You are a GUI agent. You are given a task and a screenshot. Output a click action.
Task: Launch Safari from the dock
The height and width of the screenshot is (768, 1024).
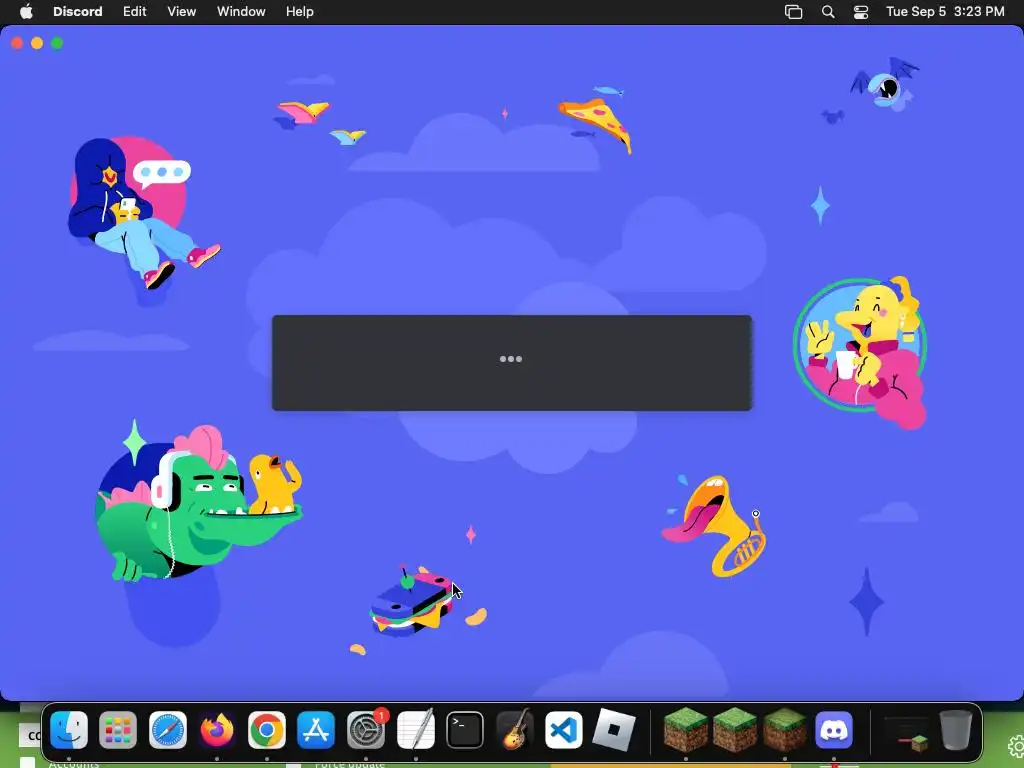168,729
